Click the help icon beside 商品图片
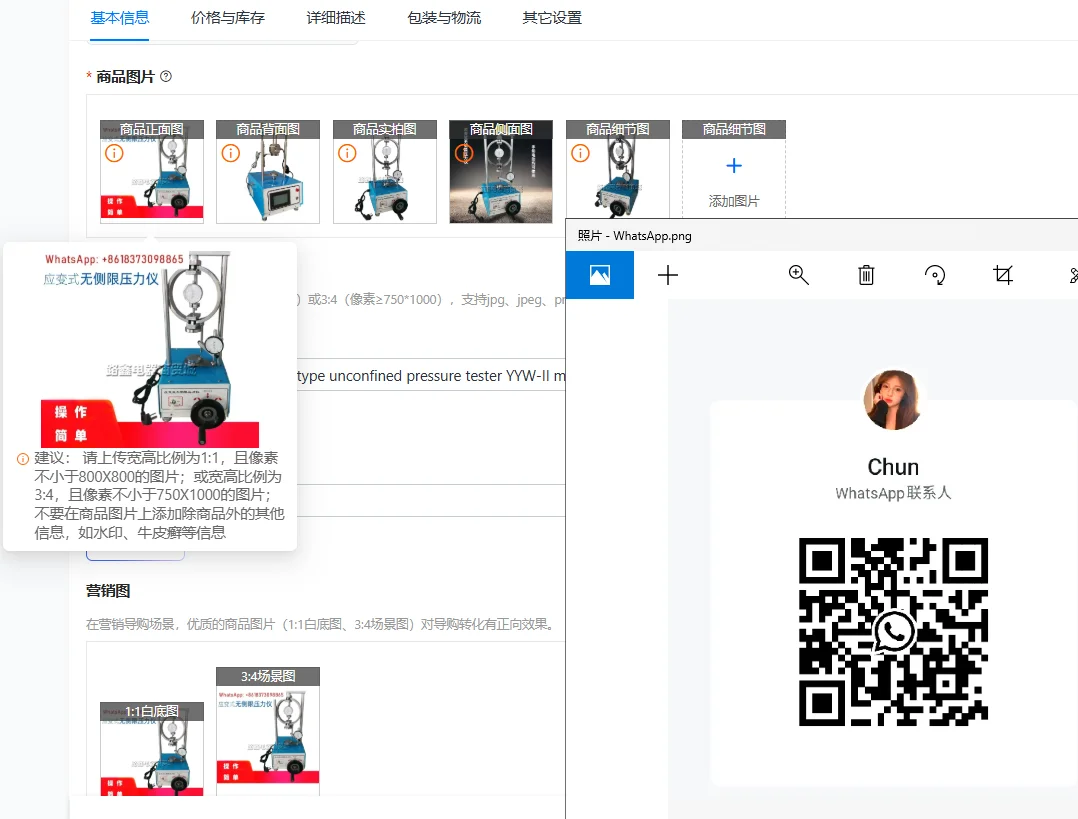Image resolution: width=1078 pixels, height=819 pixels. 166,76
